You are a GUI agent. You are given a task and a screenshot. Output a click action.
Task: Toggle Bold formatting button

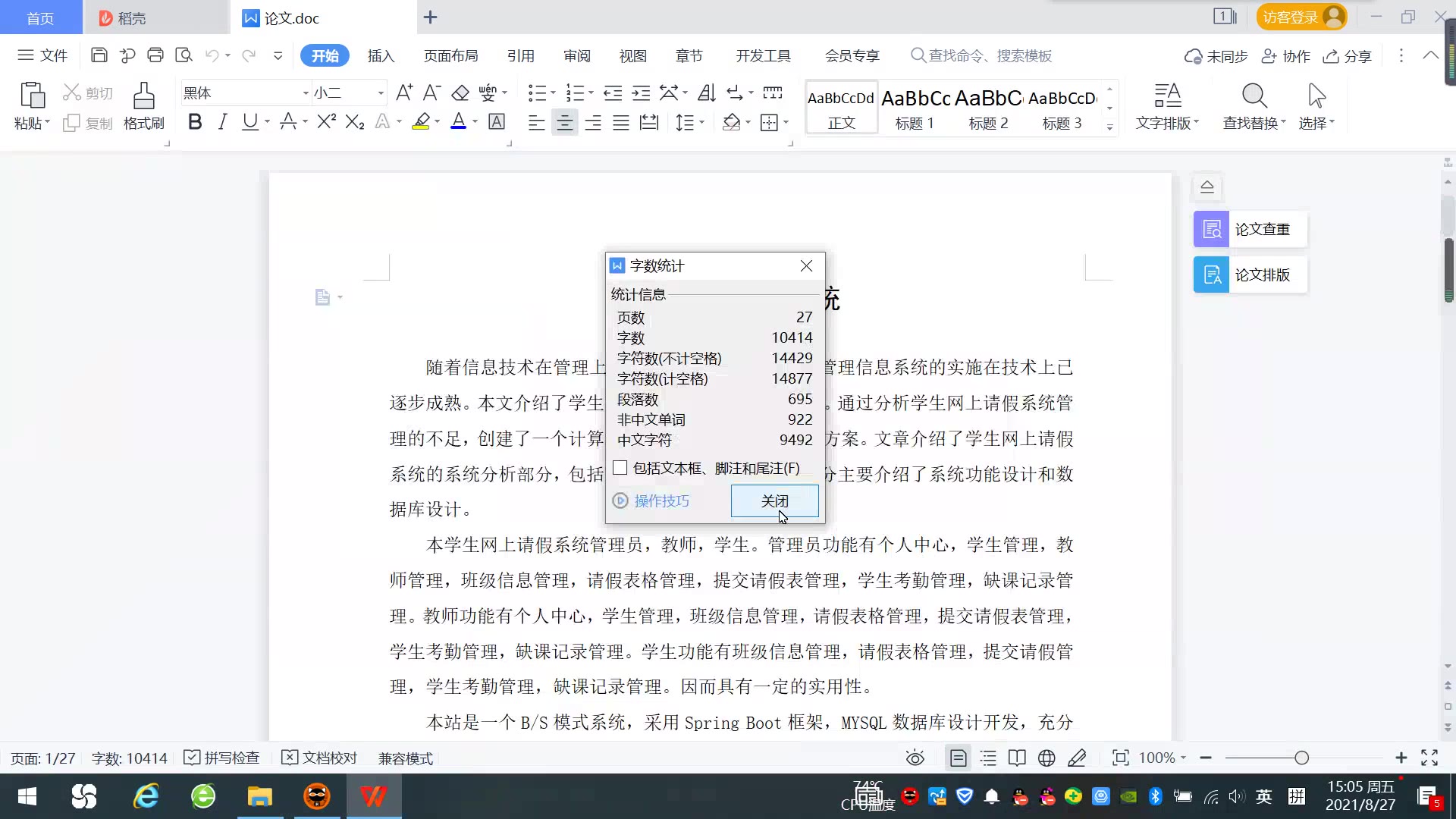[195, 122]
